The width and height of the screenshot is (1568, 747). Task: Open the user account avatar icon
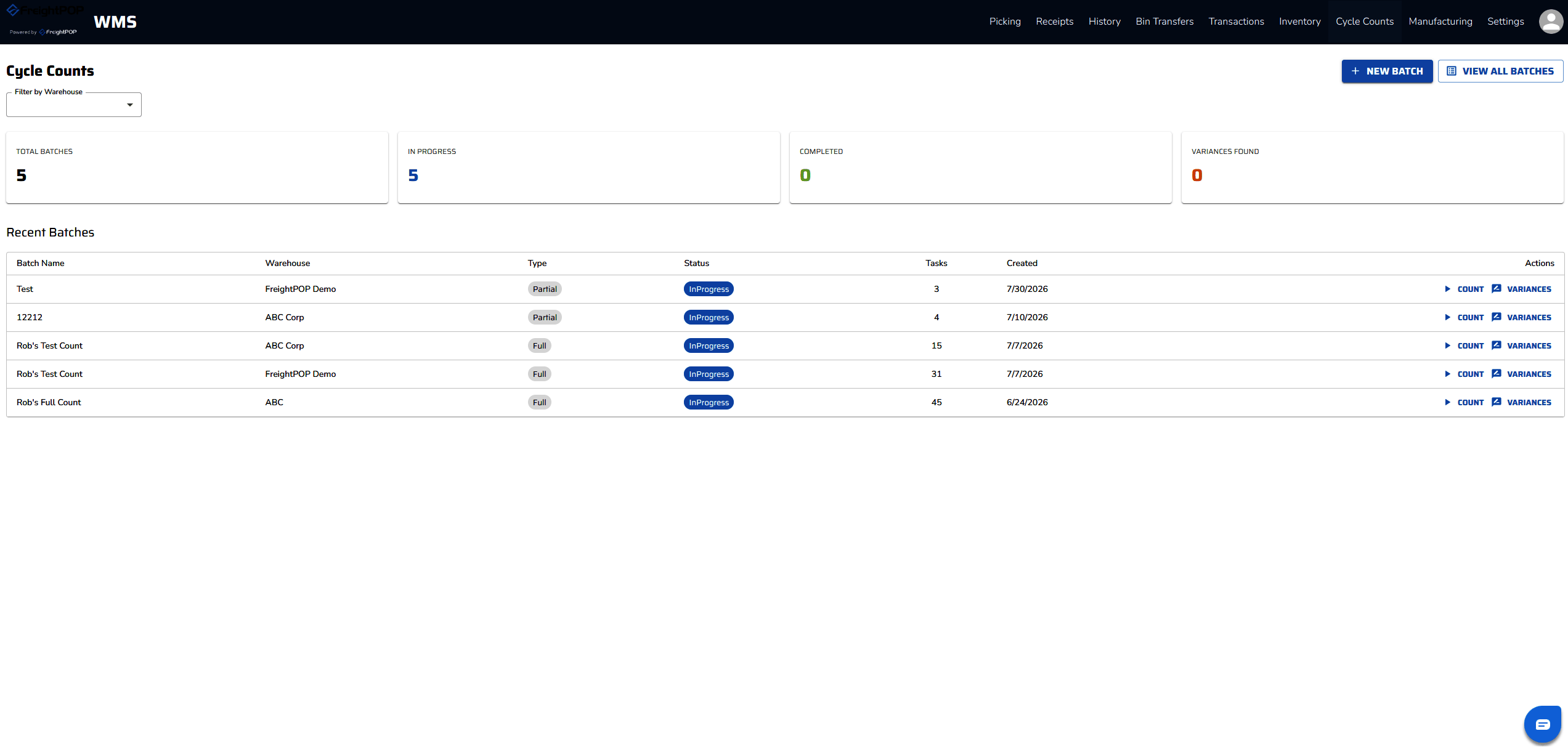[x=1551, y=22]
